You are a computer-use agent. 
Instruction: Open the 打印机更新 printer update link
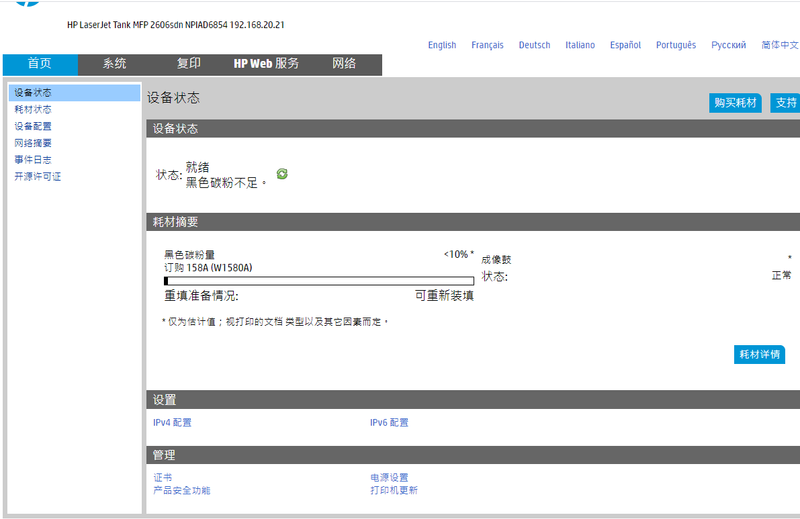tap(394, 491)
